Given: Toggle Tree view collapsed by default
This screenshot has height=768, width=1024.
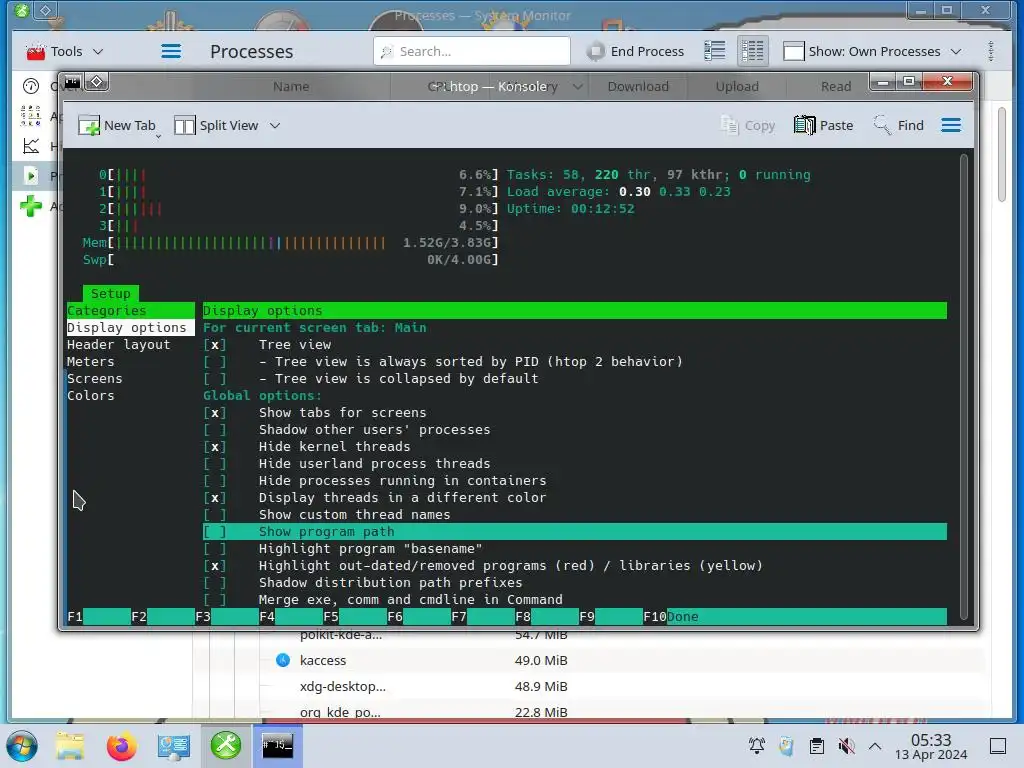Looking at the screenshot, I should tap(214, 379).
